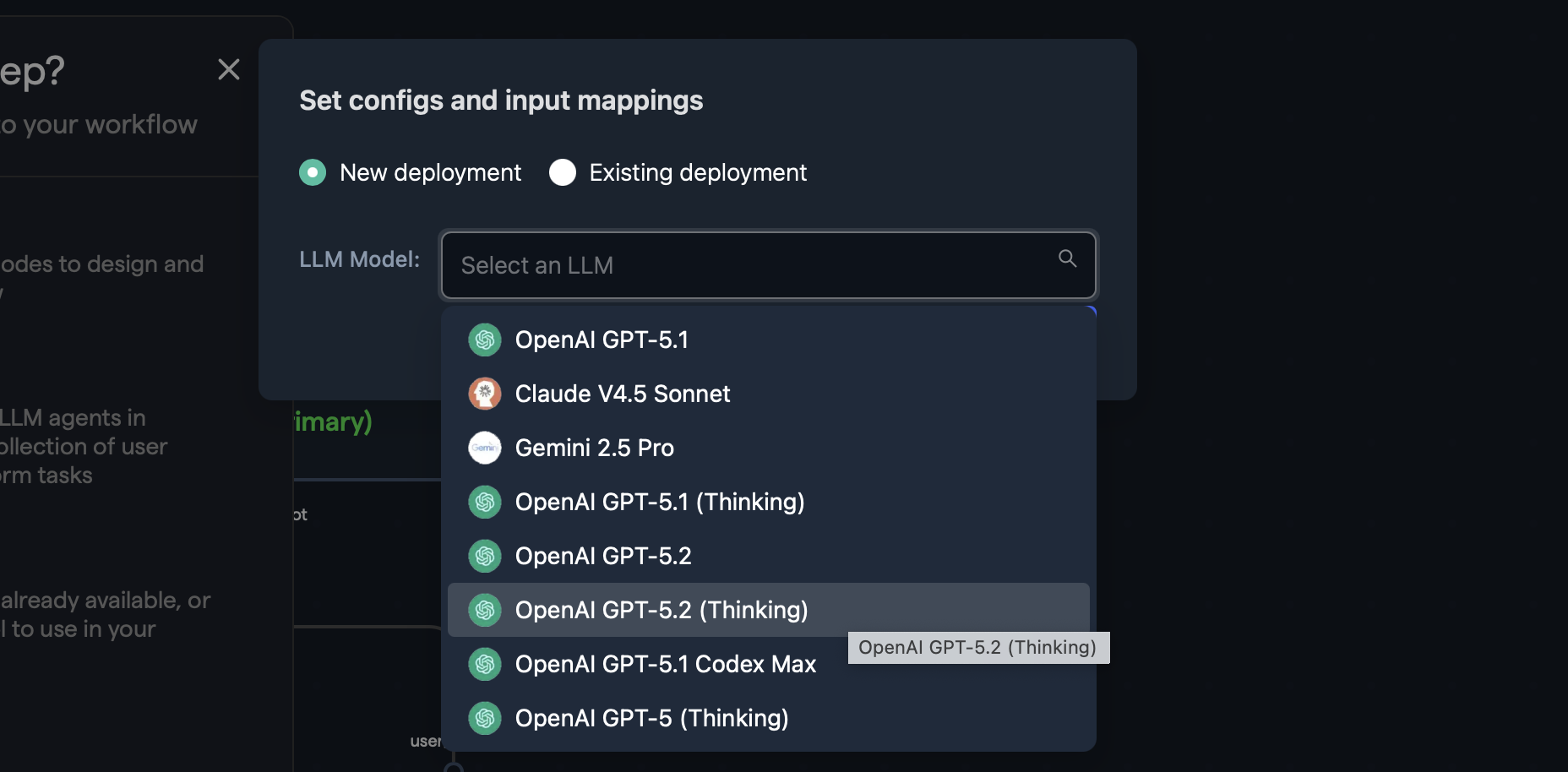Image resolution: width=1568 pixels, height=772 pixels.
Task: Click the OpenAI logo beside GPT-5.1
Action: coord(485,340)
